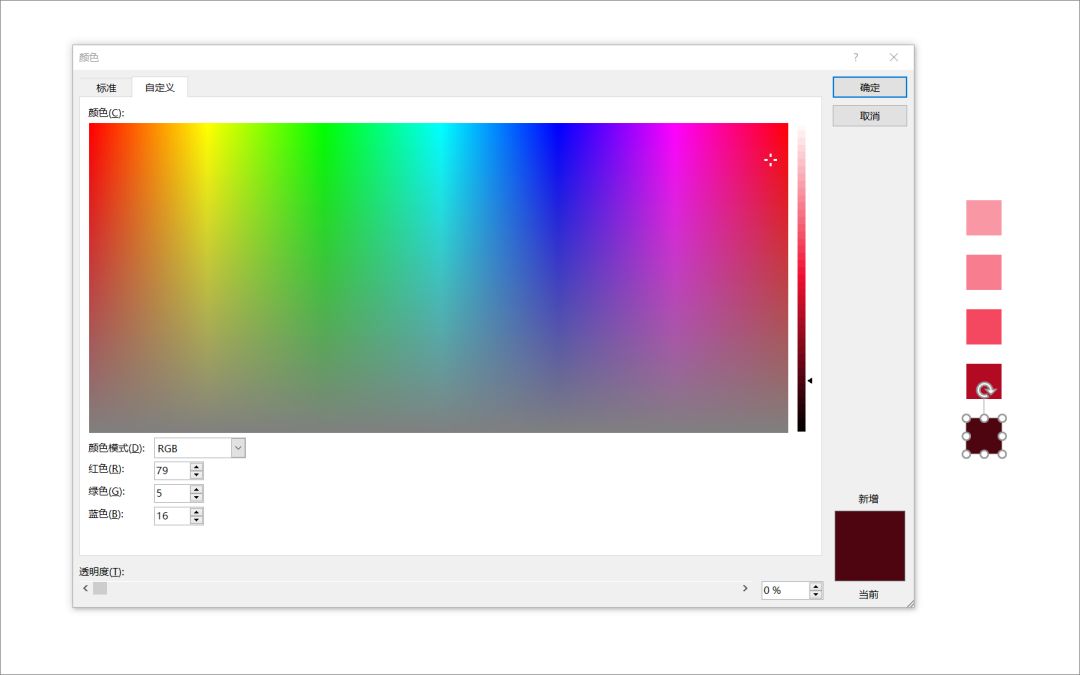Image resolution: width=1080 pixels, height=675 pixels.
Task: Decrease the 绿色 value with down arrow
Action: pyautogui.click(x=197, y=498)
